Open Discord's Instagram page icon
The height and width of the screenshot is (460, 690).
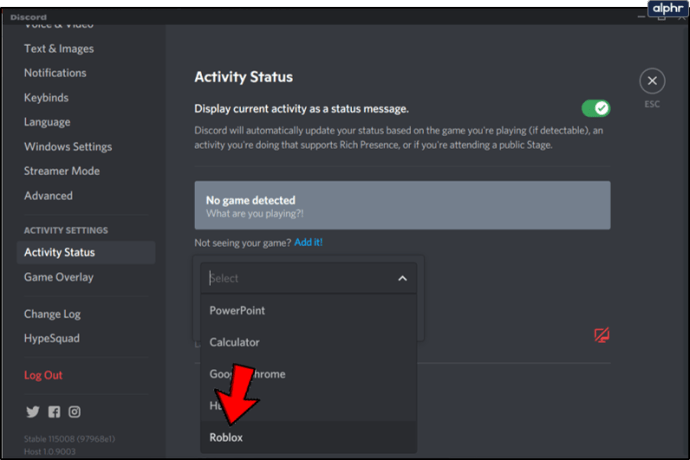[74, 412]
